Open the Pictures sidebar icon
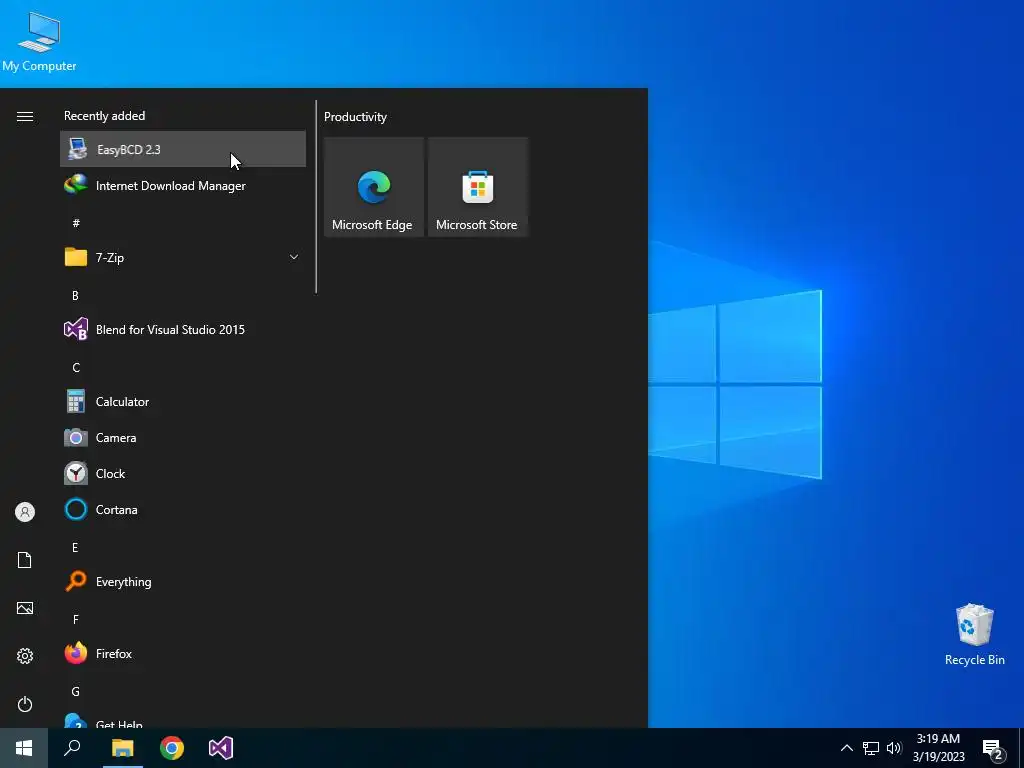The height and width of the screenshot is (768, 1024). pos(25,608)
